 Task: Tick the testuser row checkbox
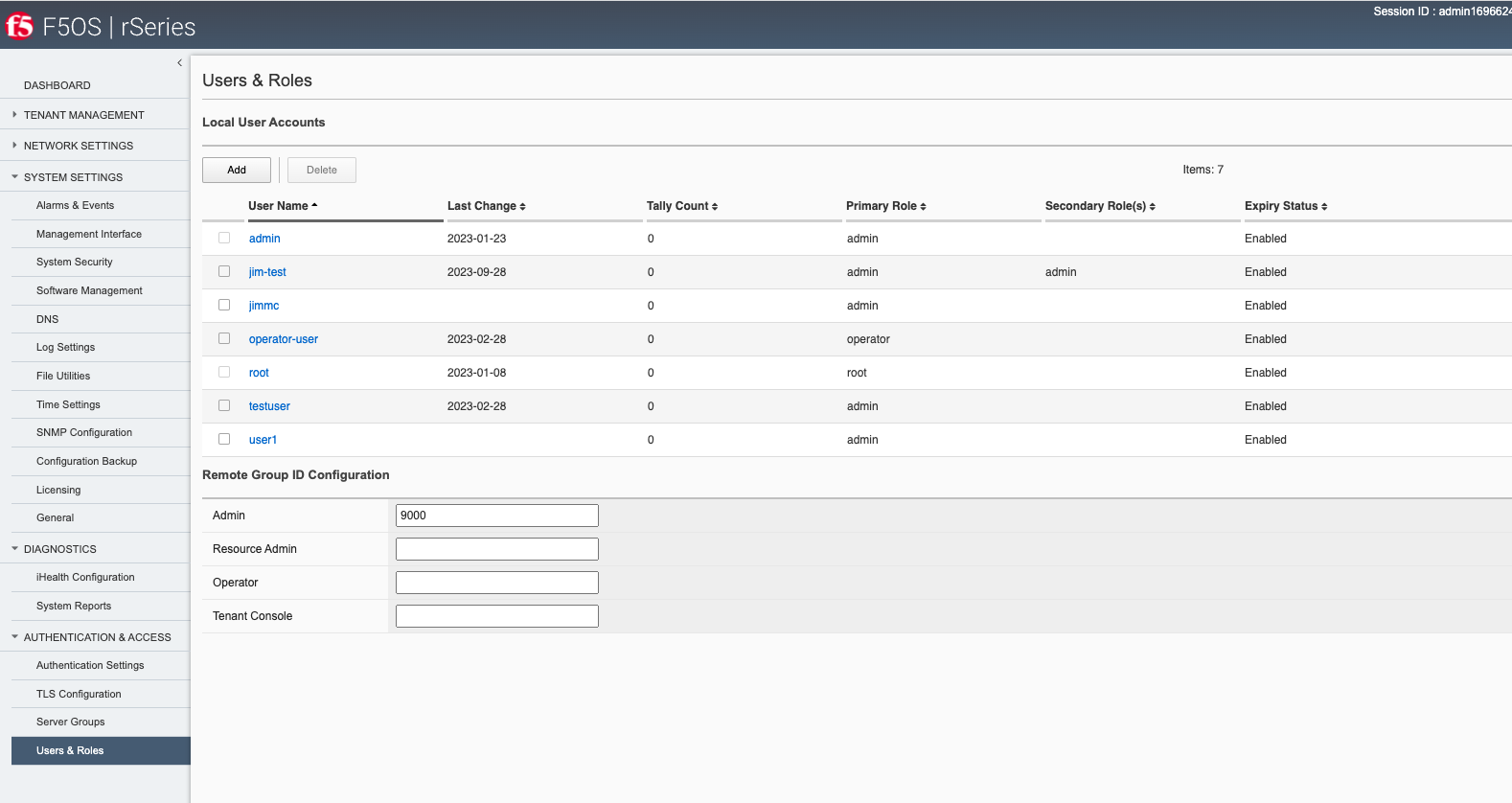pos(224,405)
